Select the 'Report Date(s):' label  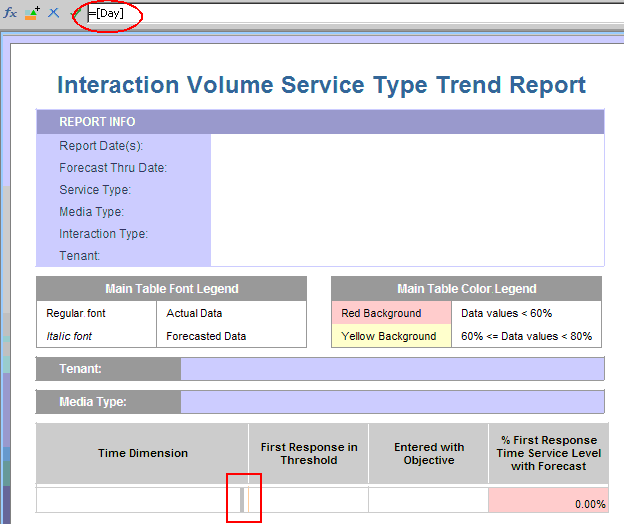tap(101, 146)
